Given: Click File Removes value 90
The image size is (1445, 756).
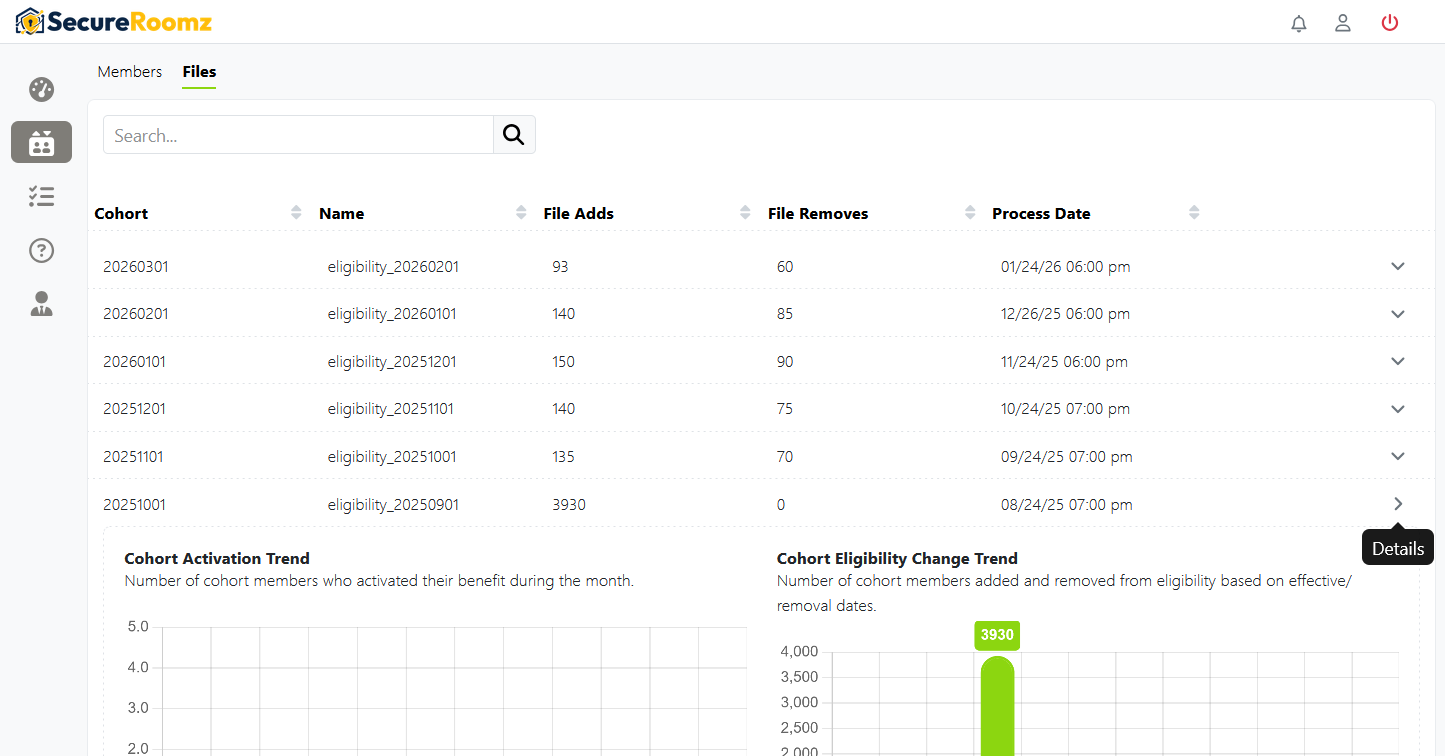Looking at the screenshot, I should pyautogui.click(x=785, y=362).
